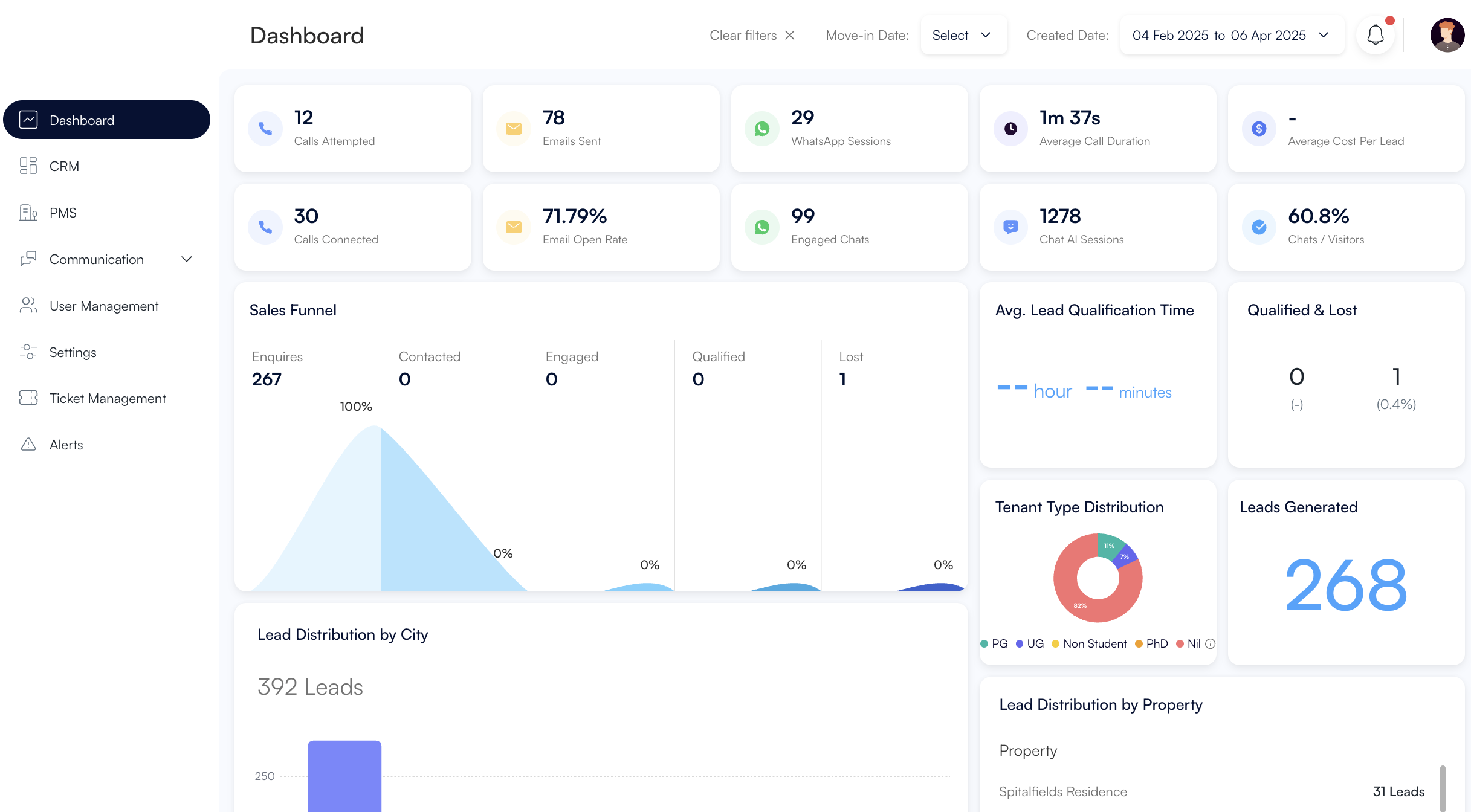Open the user profile avatar
The width and height of the screenshot is (1471, 812).
point(1447,35)
